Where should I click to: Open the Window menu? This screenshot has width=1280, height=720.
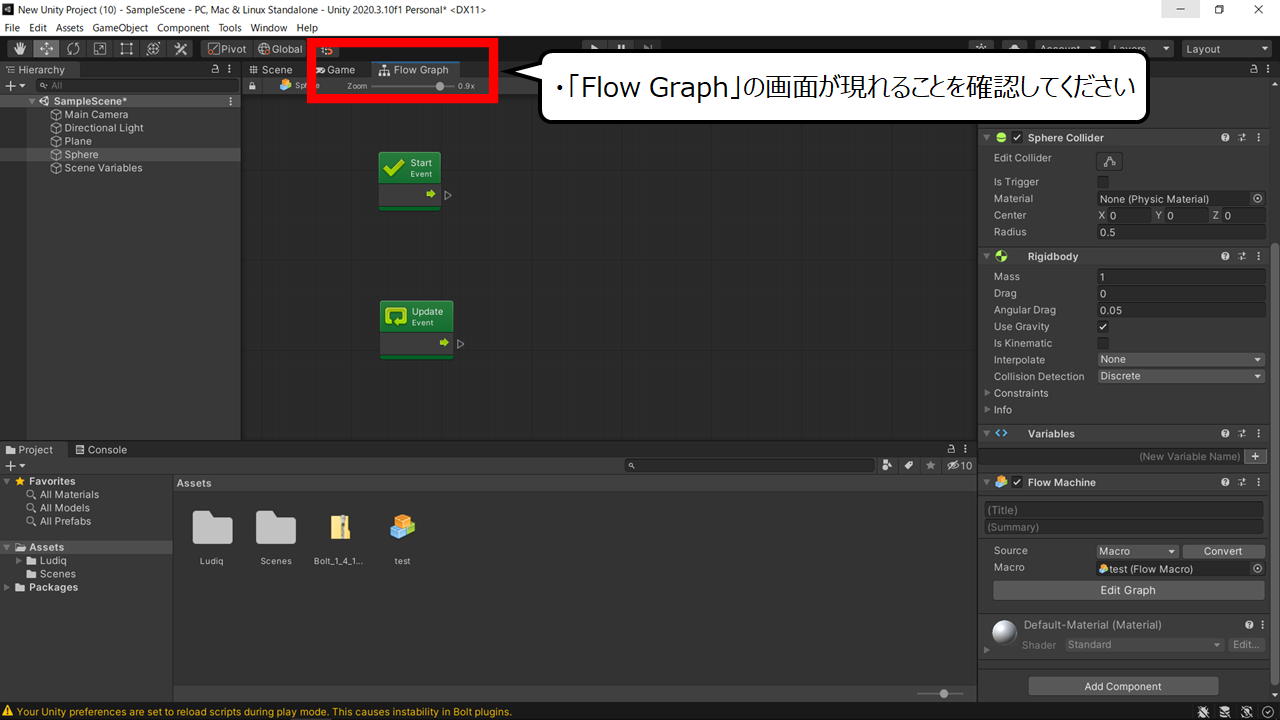click(x=268, y=28)
